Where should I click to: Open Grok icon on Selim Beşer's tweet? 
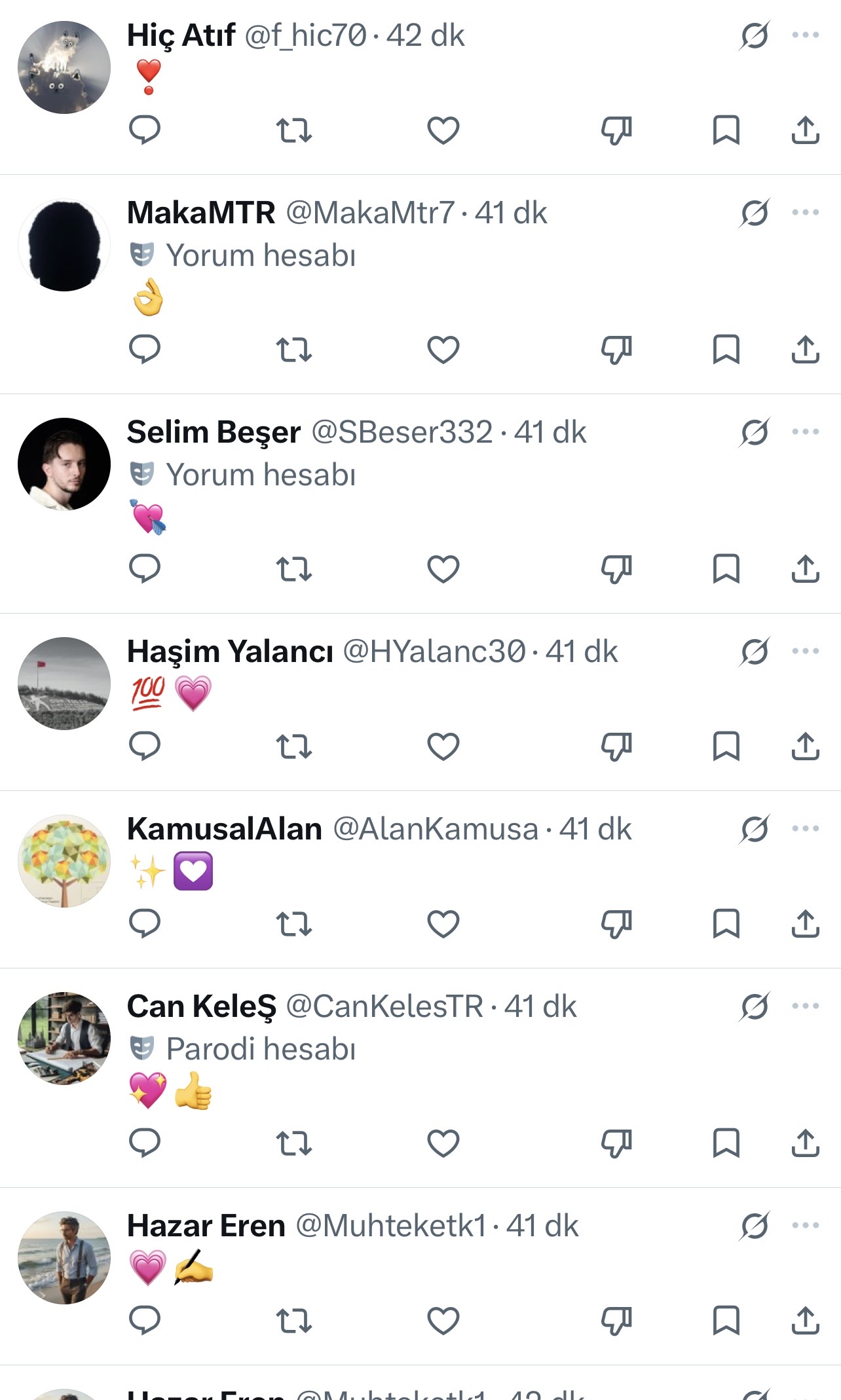pyautogui.click(x=755, y=432)
